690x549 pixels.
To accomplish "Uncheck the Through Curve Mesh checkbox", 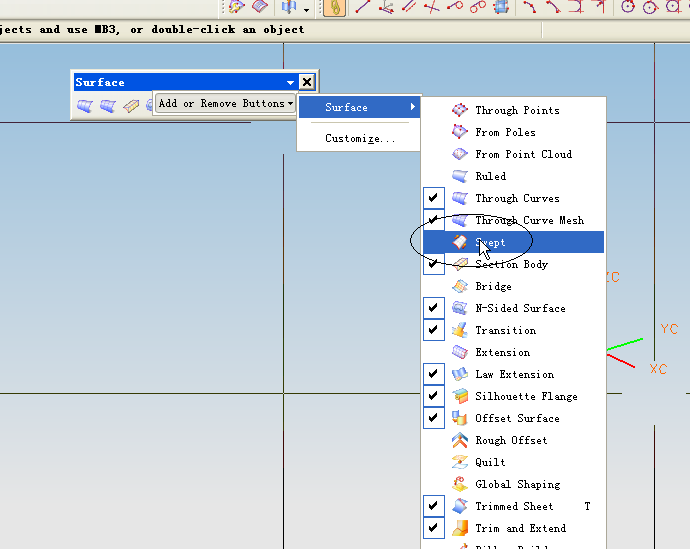I will point(433,220).
